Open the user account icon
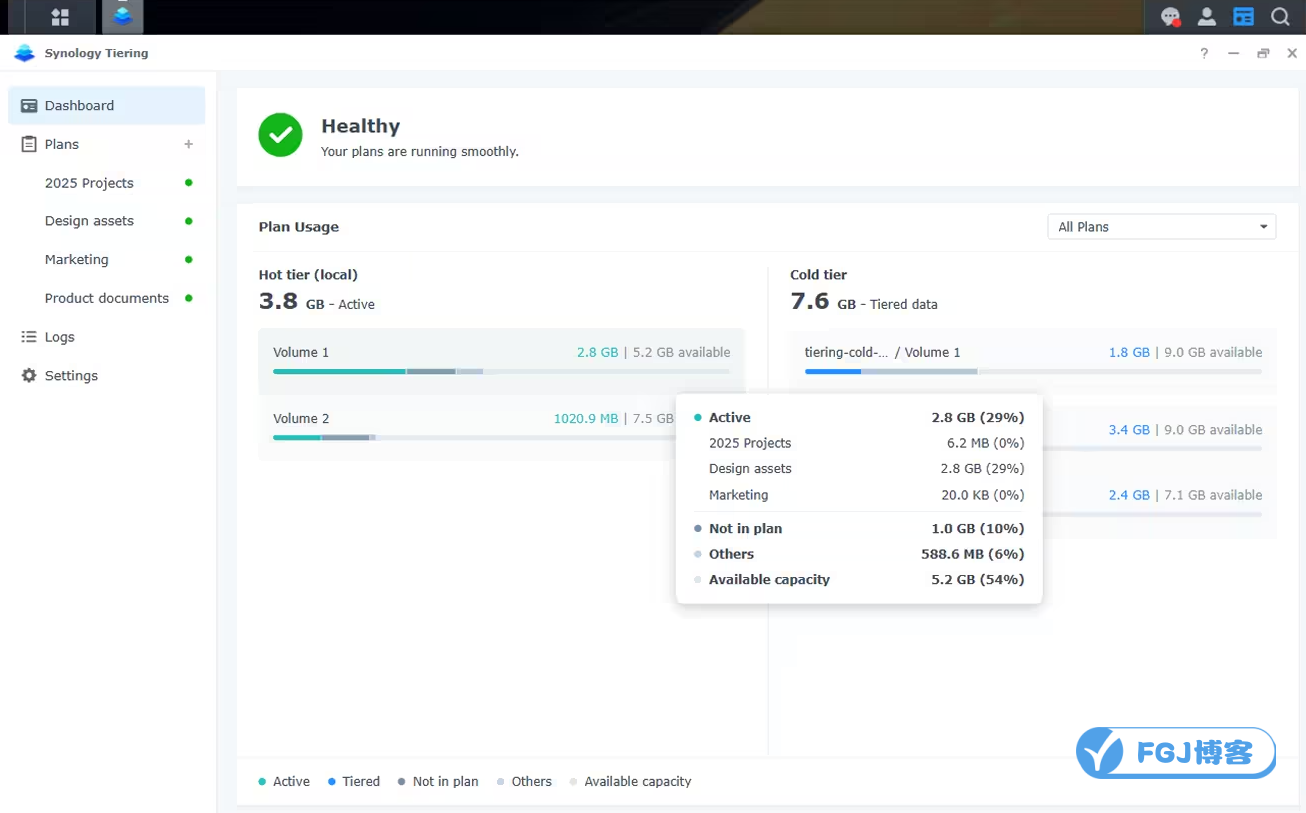The height and width of the screenshot is (813, 1306). [1207, 16]
